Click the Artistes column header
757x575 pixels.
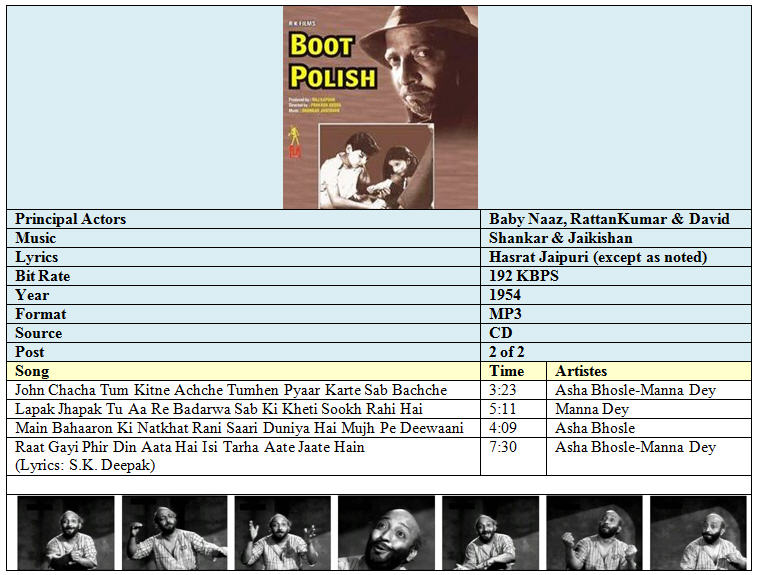click(581, 371)
